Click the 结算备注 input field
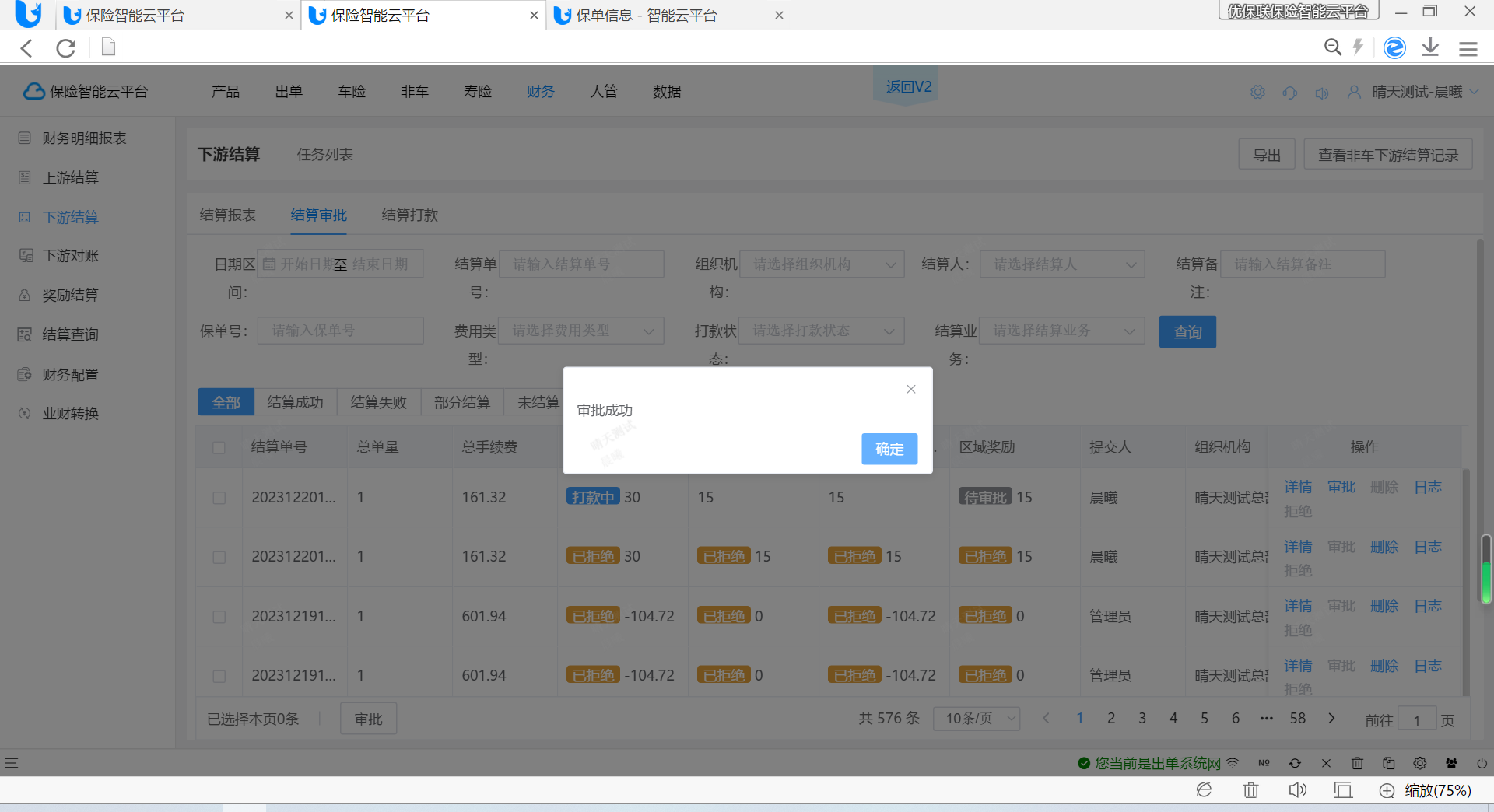The image size is (1494, 812). pos(1303,264)
